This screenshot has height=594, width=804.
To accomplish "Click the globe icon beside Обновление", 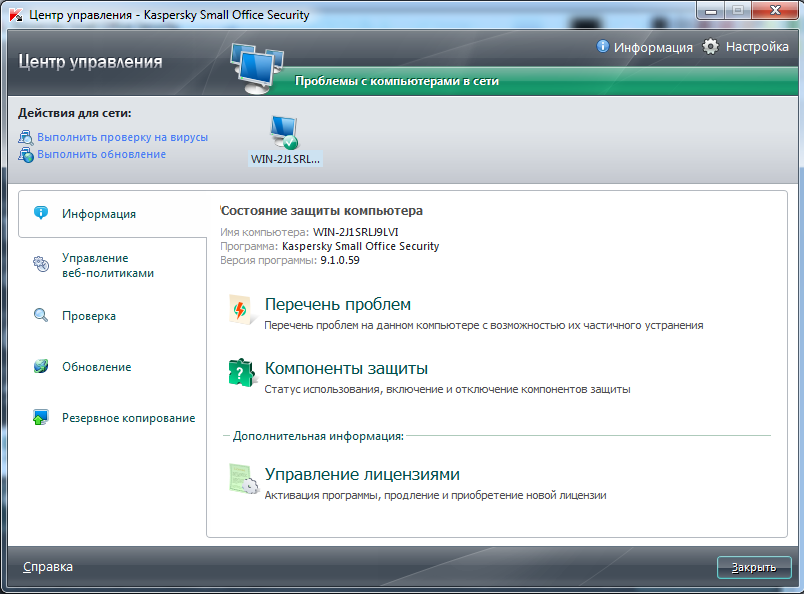I will click(x=41, y=366).
